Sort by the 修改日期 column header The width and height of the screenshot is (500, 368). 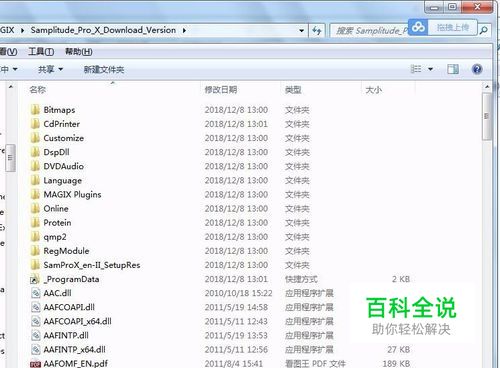tap(221, 89)
